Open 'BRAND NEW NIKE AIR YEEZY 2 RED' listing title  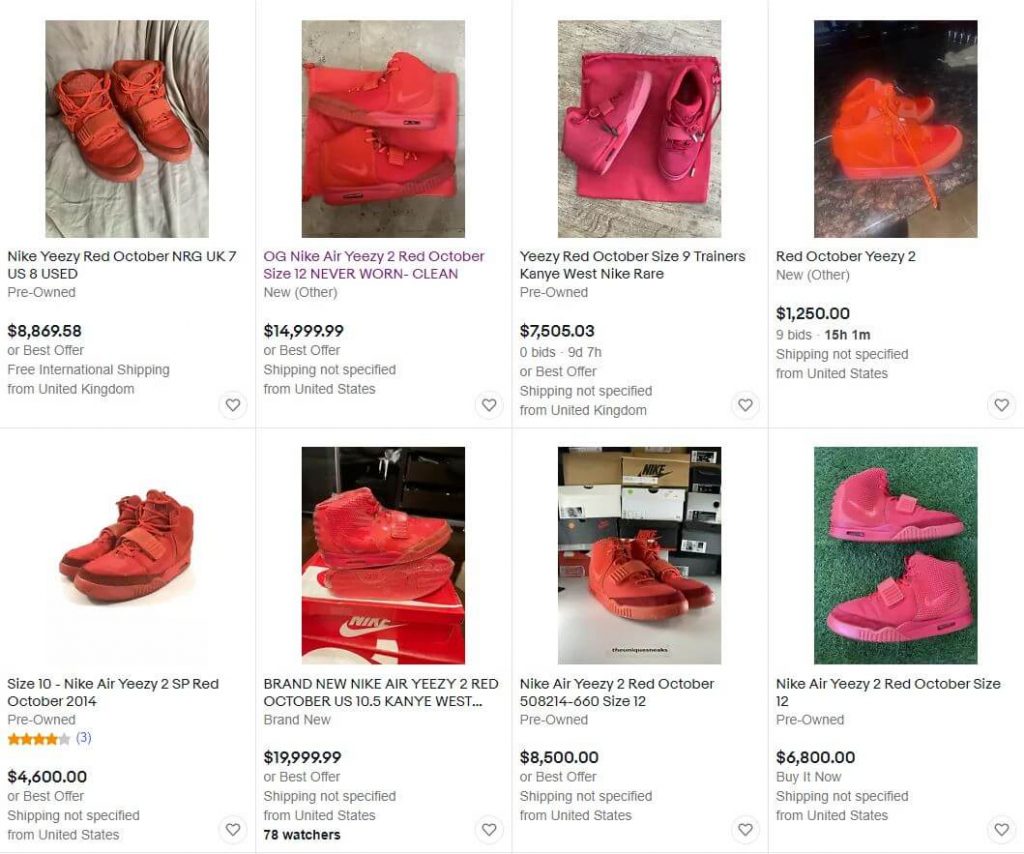coord(381,692)
